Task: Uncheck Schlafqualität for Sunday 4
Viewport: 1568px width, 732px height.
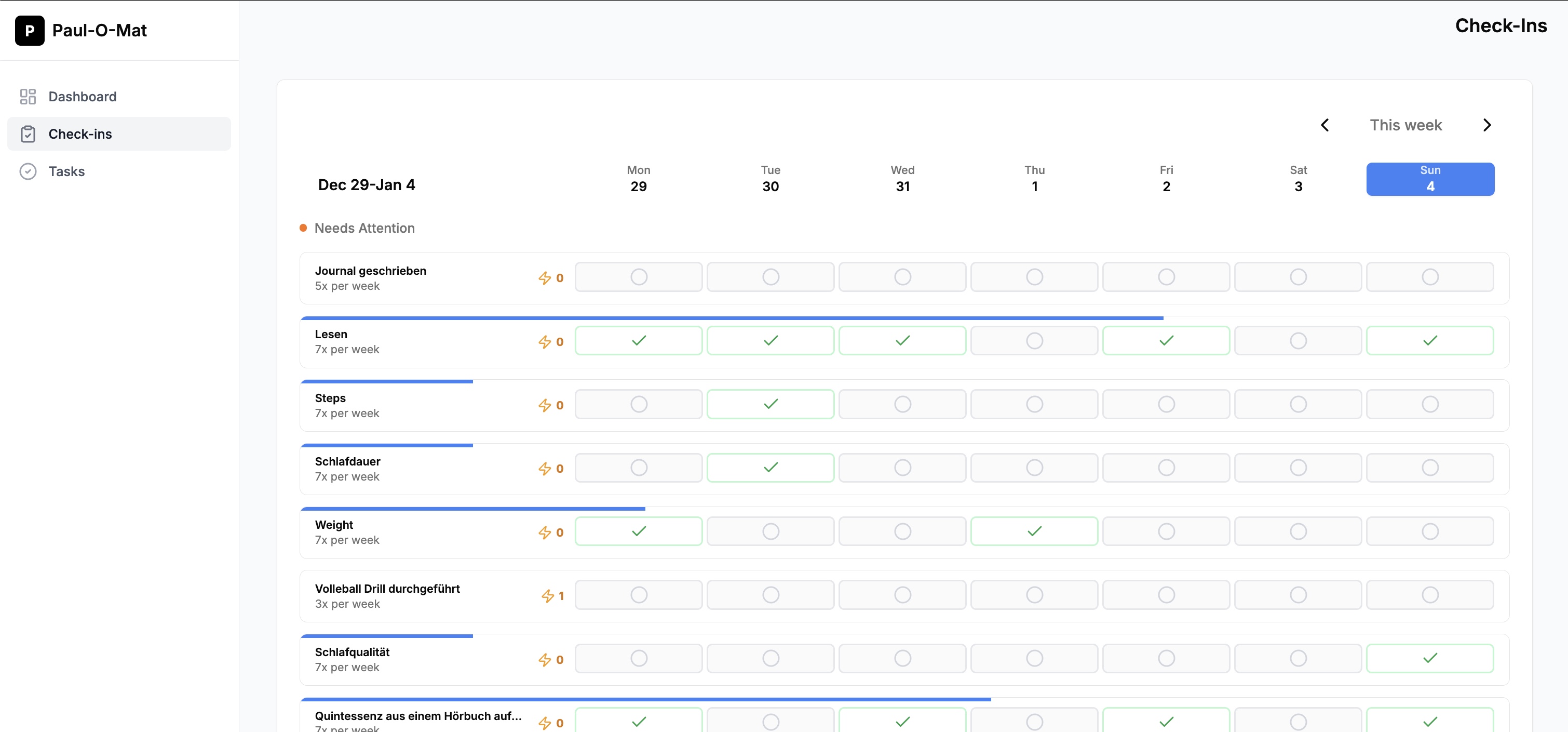Action: pos(1429,658)
